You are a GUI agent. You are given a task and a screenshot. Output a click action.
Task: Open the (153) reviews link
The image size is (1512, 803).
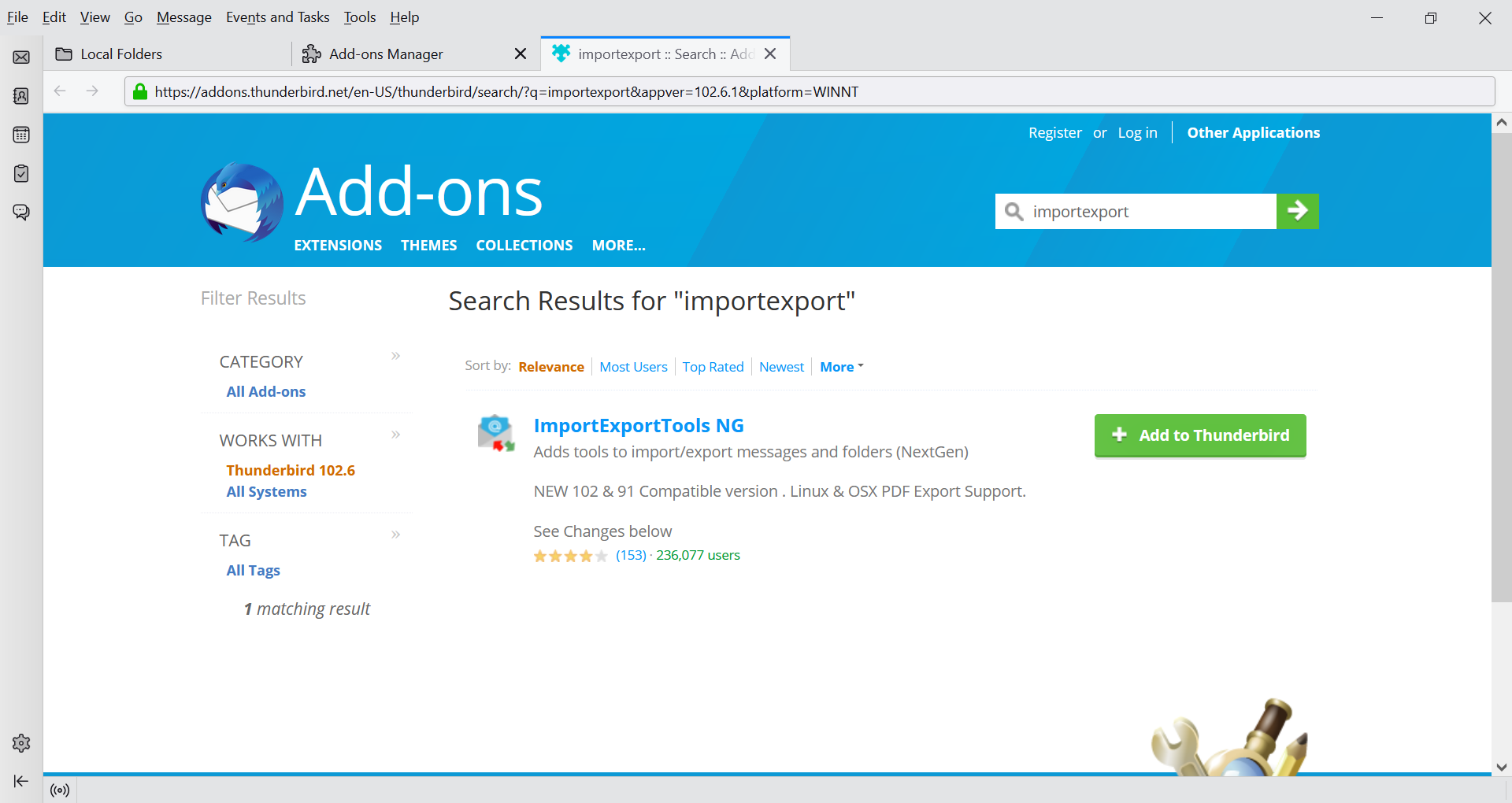(x=631, y=555)
